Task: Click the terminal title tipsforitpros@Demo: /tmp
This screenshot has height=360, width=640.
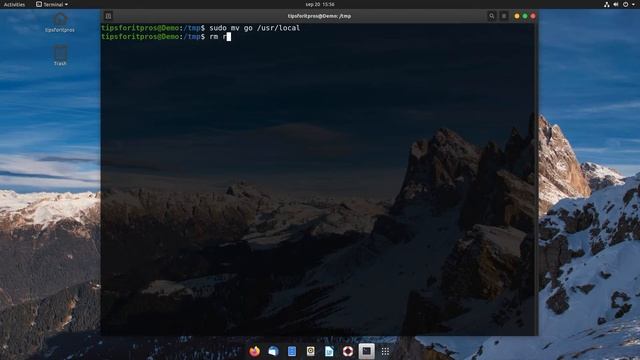Action: [x=319, y=16]
